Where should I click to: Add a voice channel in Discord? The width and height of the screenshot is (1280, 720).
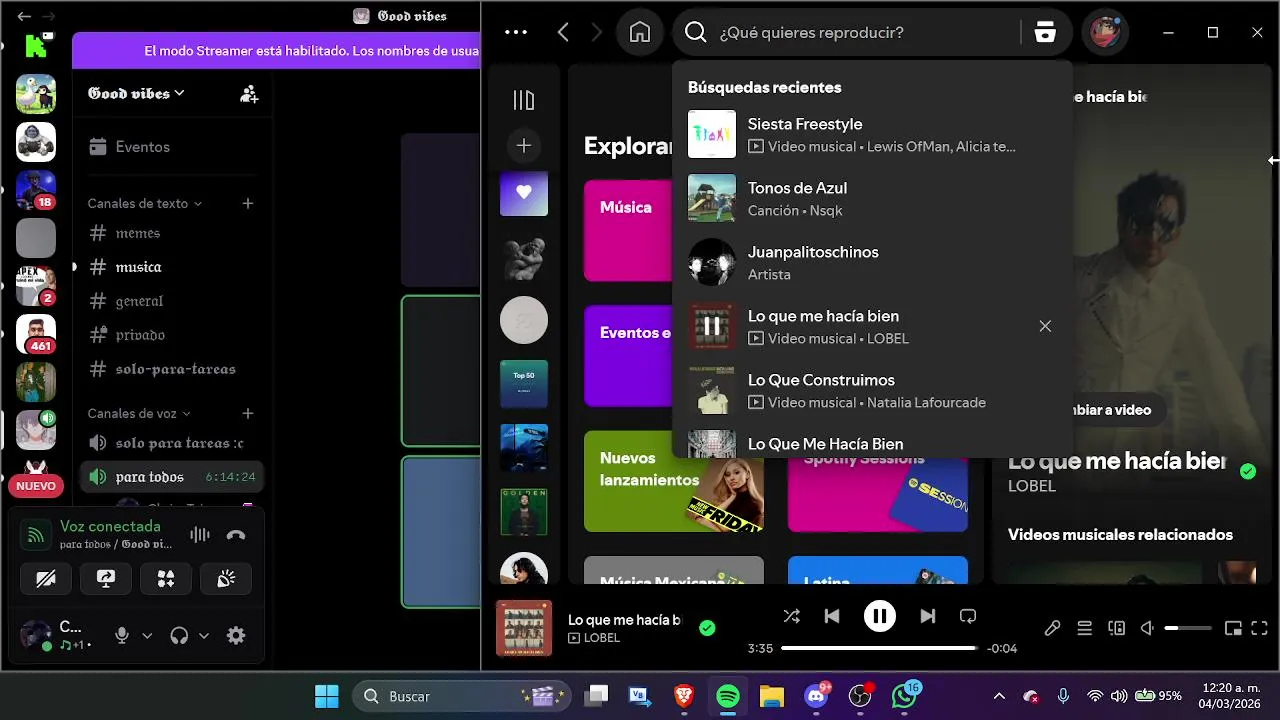point(248,413)
